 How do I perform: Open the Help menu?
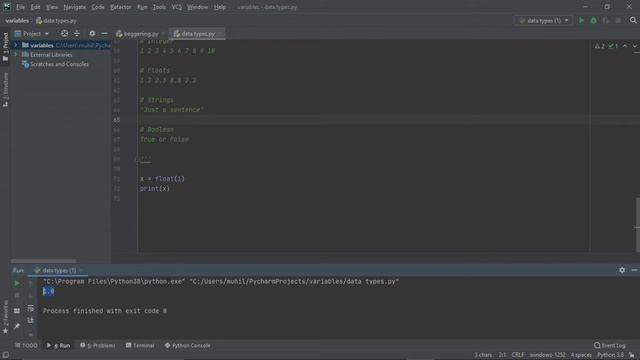(220, 7)
